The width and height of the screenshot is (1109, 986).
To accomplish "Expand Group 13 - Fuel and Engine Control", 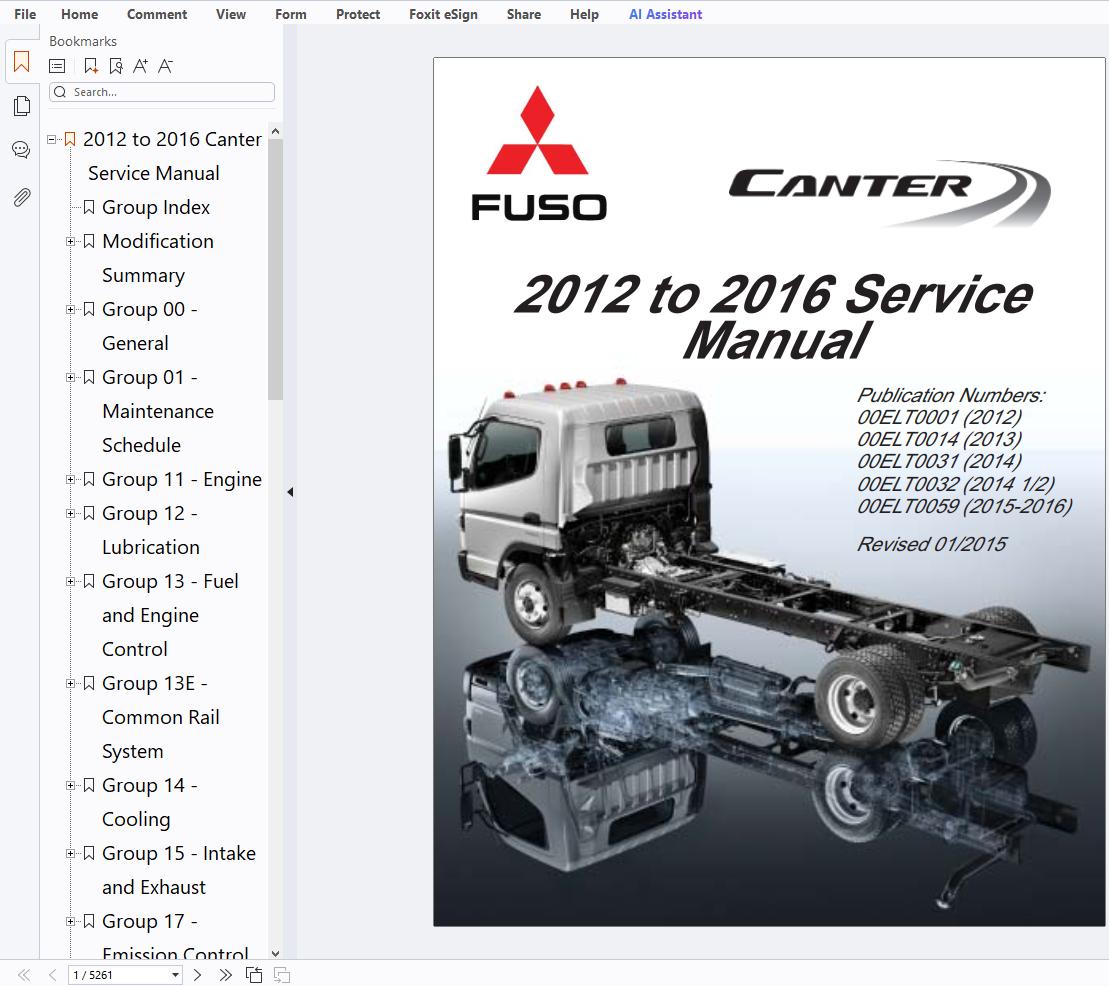I will (x=70, y=581).
